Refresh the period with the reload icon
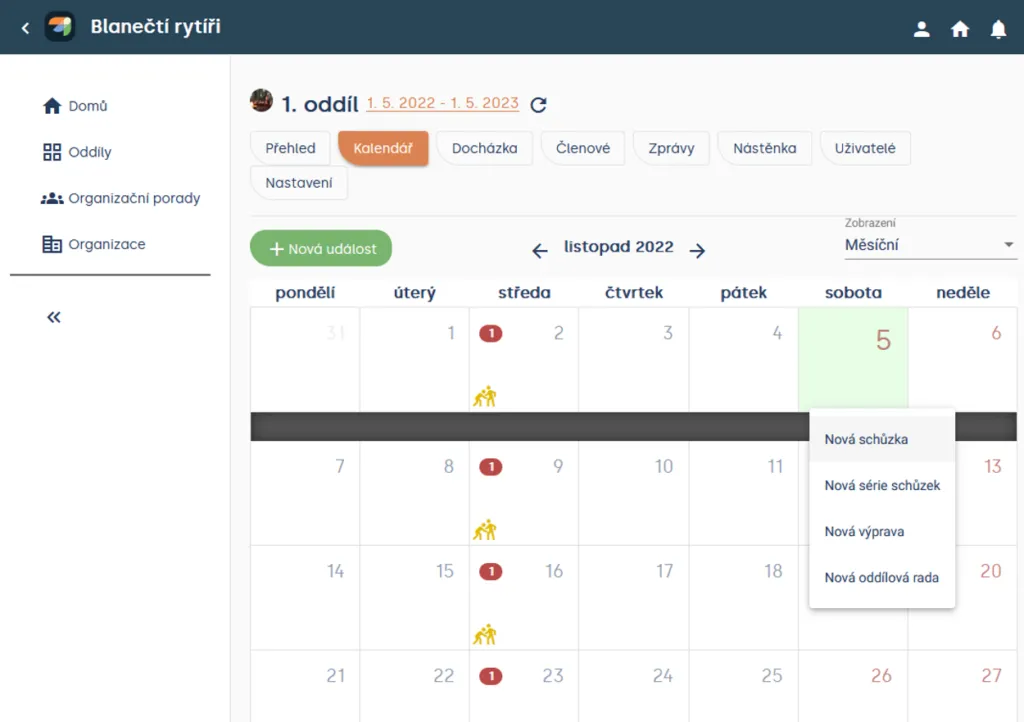This screenshot has width=1024, height=722. pyautogui.click(x=538, y=104)
